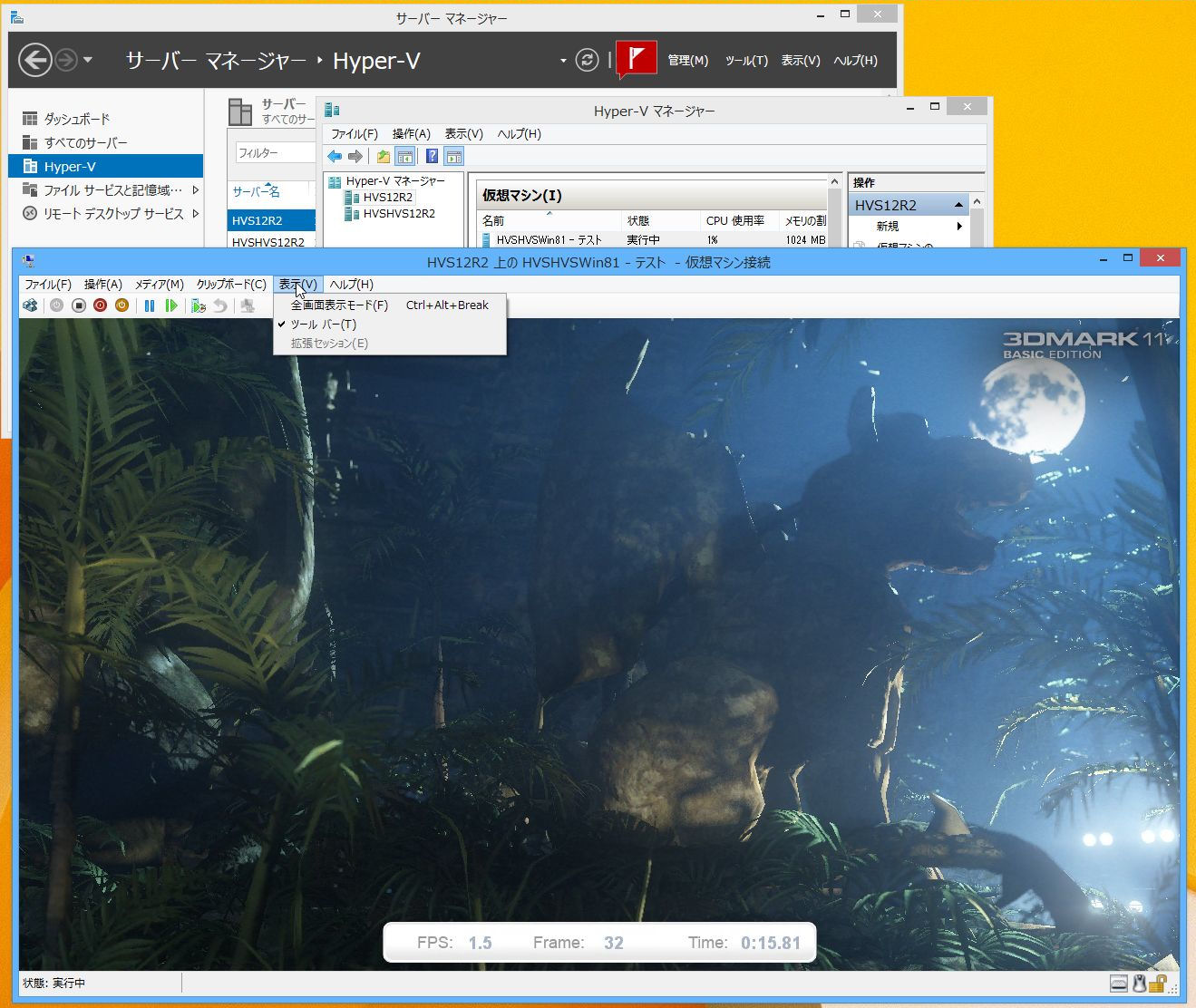Open 管理(M) menu in Server Manager
Viewport: 1196px width, 1008px height.
coord(688,61)
